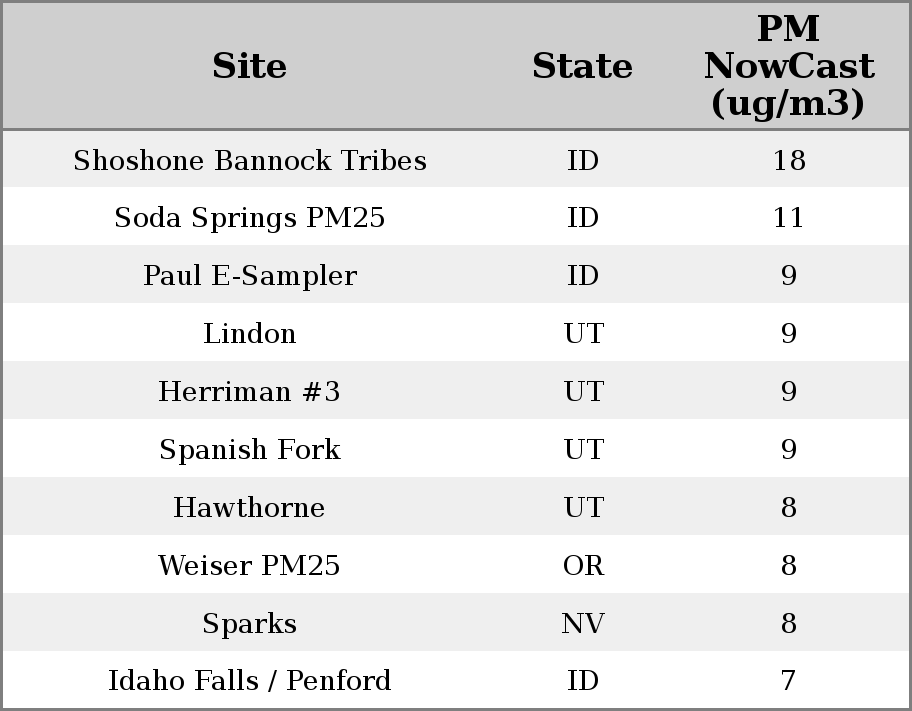Click the State column header

point(582,66)
